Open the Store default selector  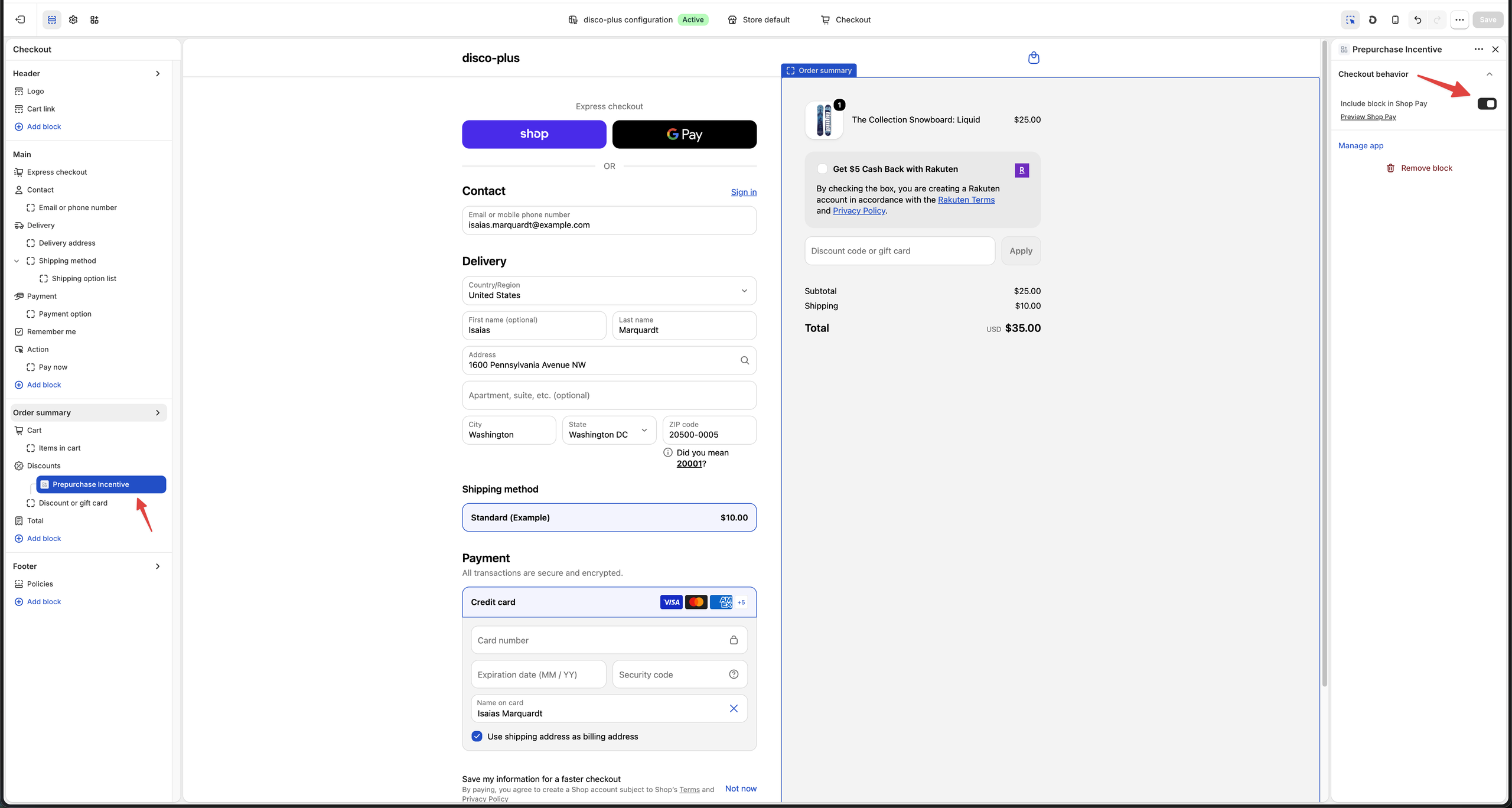pos(758,19)
